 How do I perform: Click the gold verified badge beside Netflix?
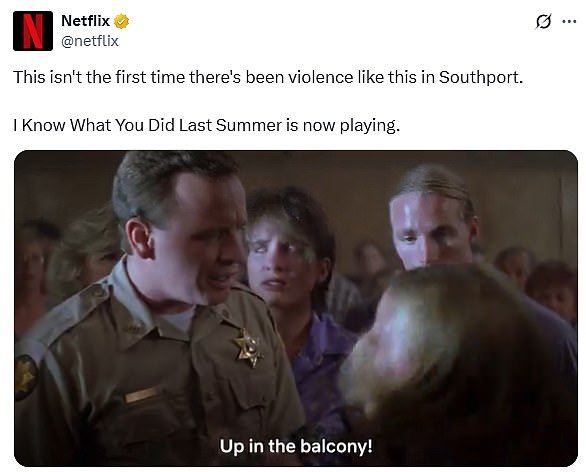tap(121, 21)
